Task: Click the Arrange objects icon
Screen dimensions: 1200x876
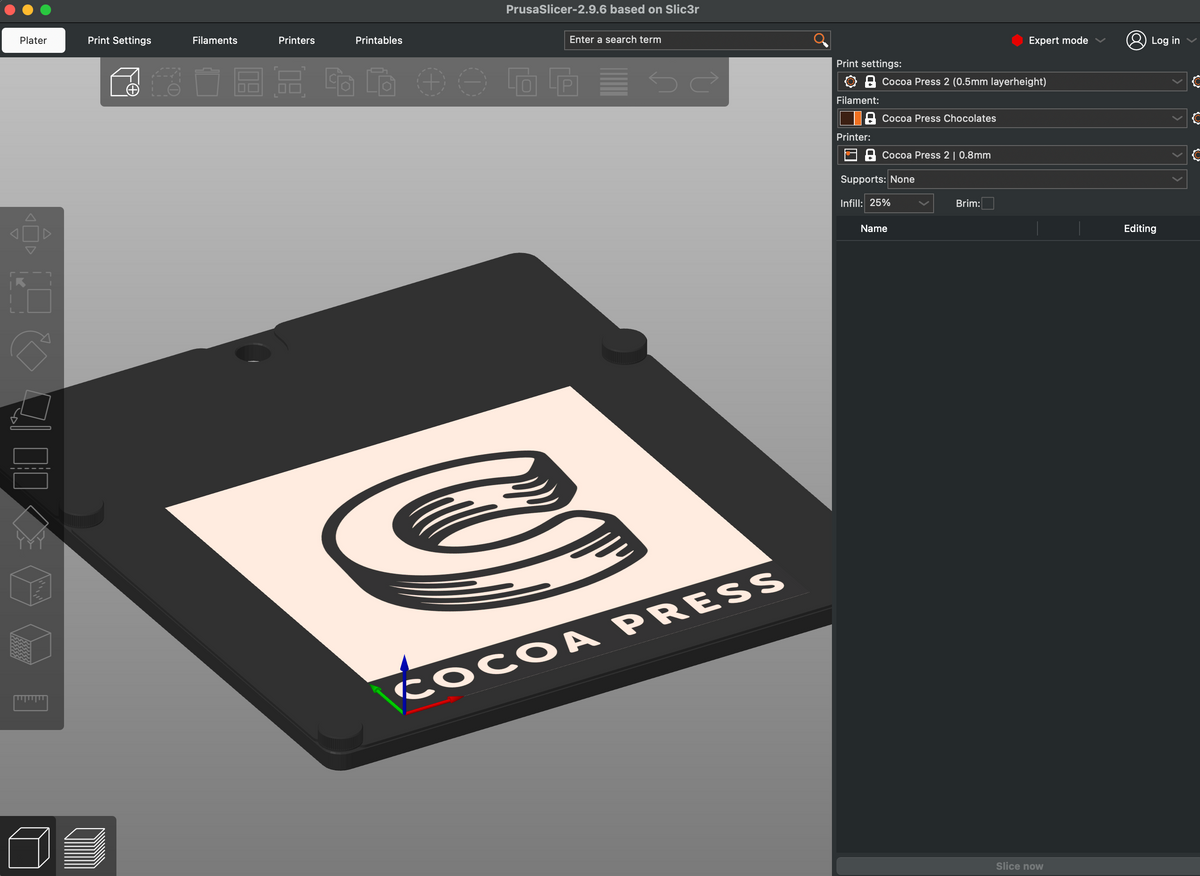Action: pyautogui.click(x=248, y=82)
